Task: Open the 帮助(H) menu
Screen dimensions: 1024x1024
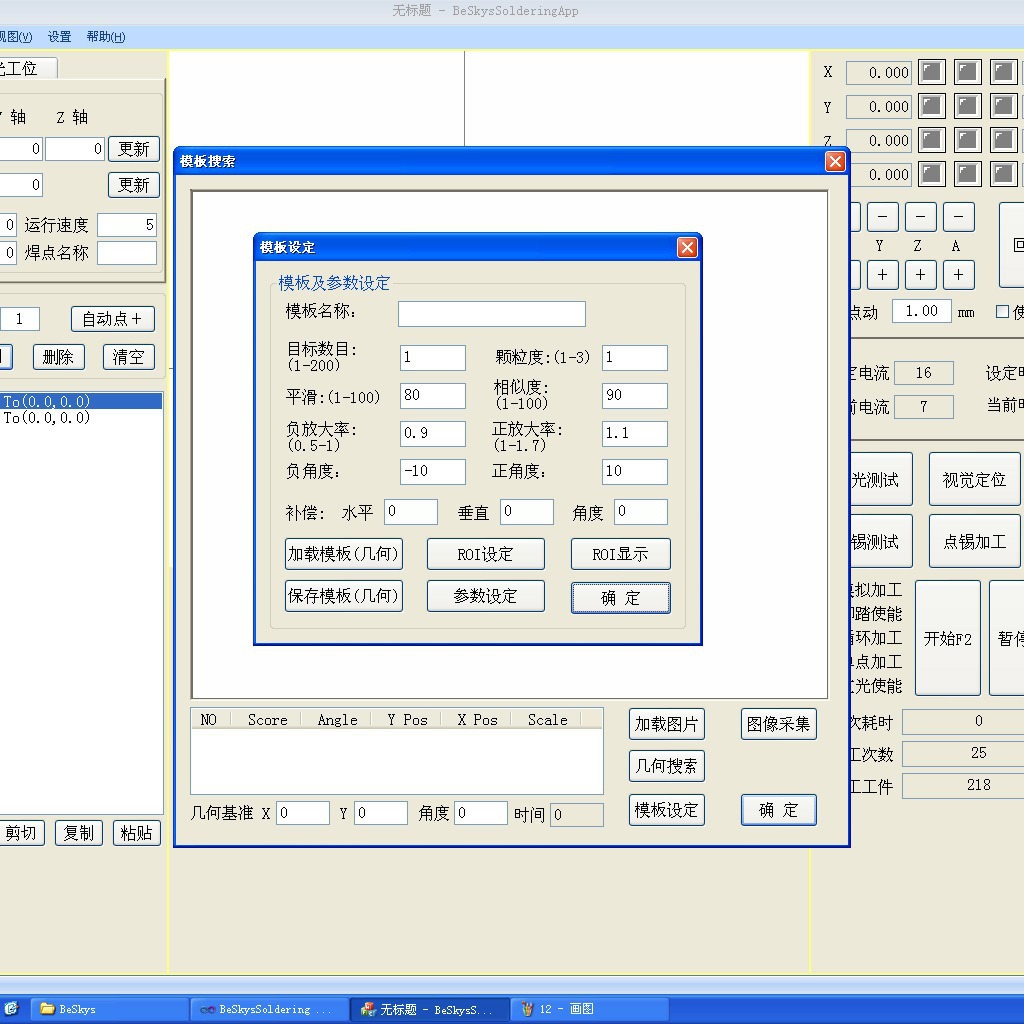Action: [105, 37]
